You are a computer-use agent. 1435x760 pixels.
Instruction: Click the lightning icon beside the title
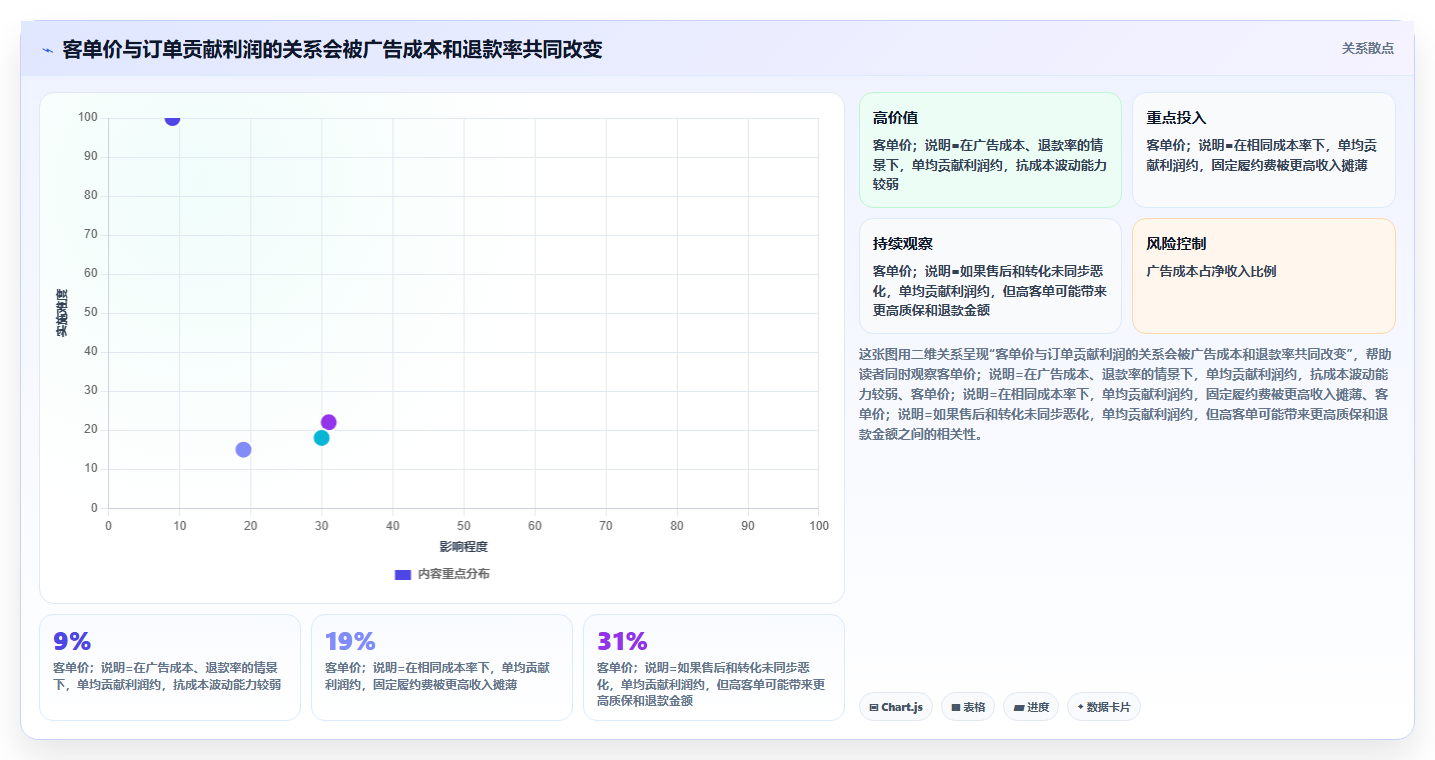click(48, 50)
